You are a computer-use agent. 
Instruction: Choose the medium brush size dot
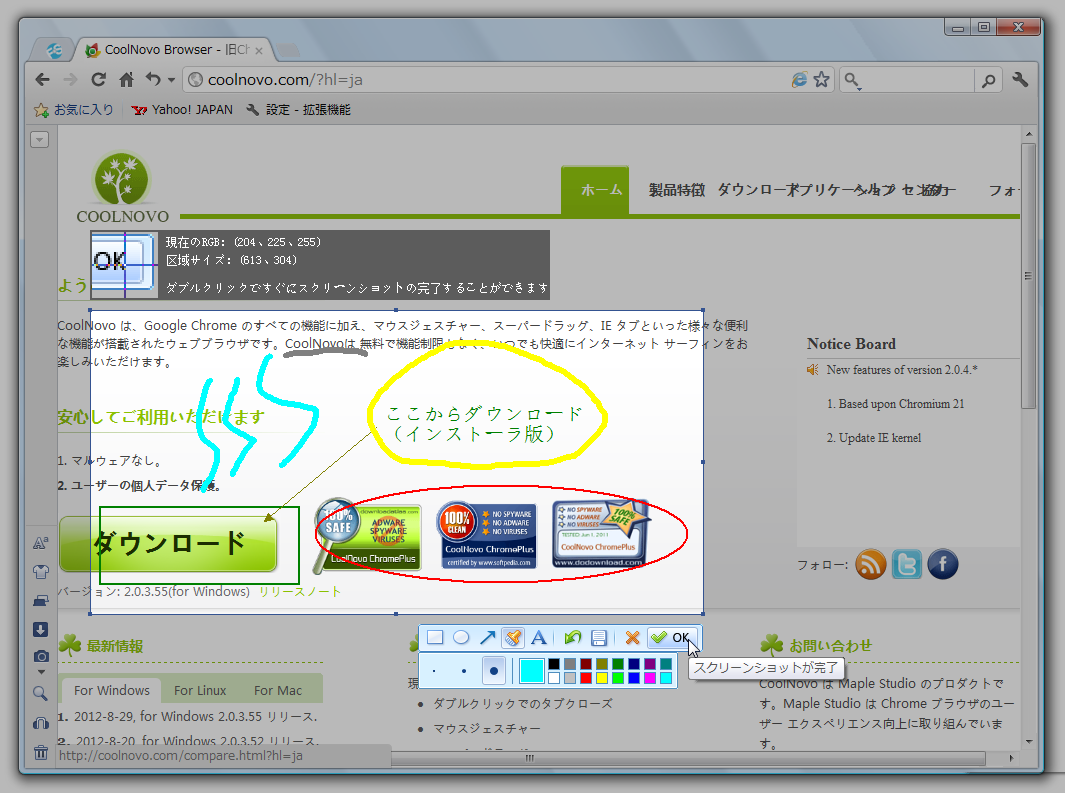464,671
